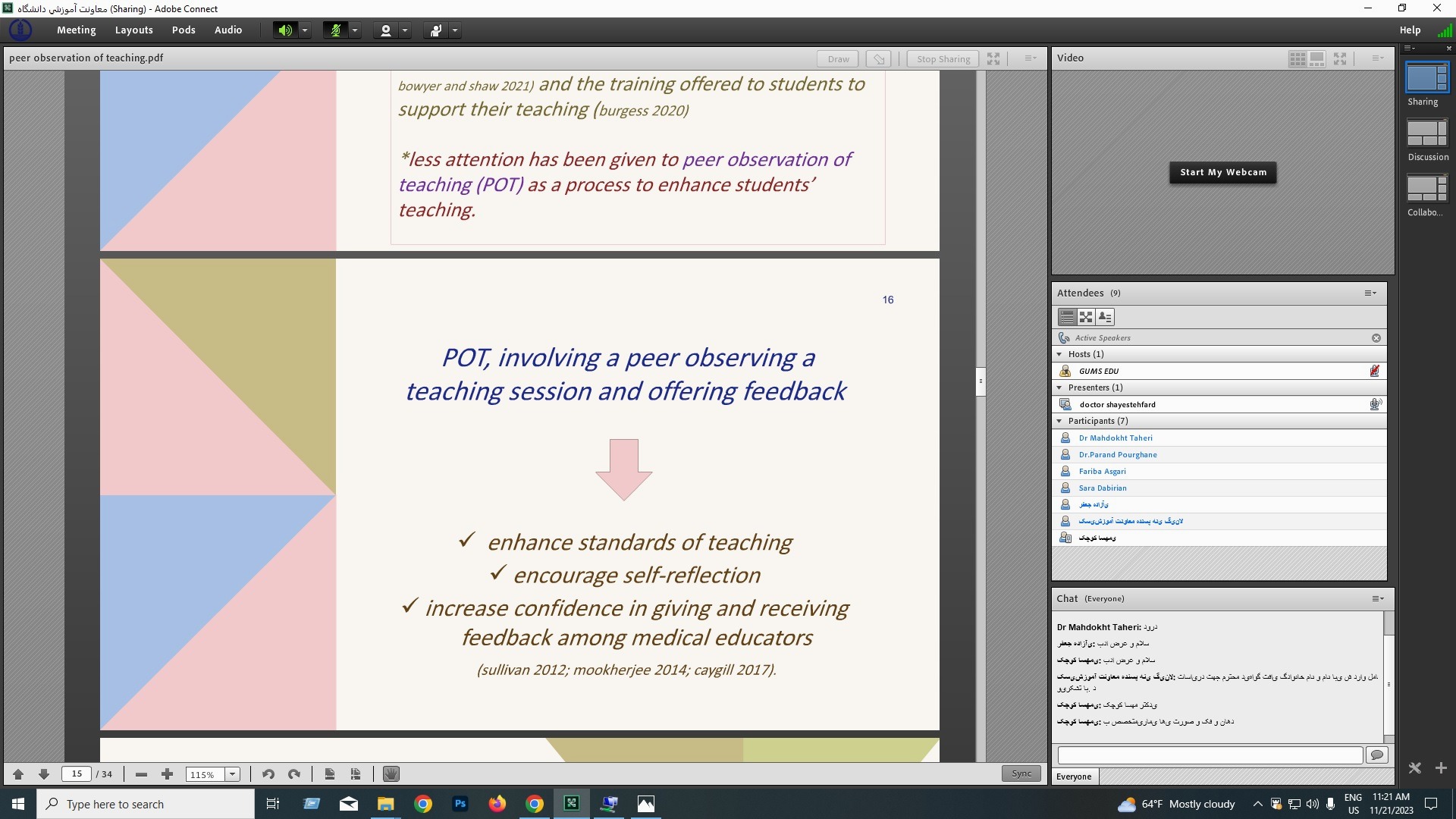Click the whiteboard overlay icon beside Draw

coord(879,58)
